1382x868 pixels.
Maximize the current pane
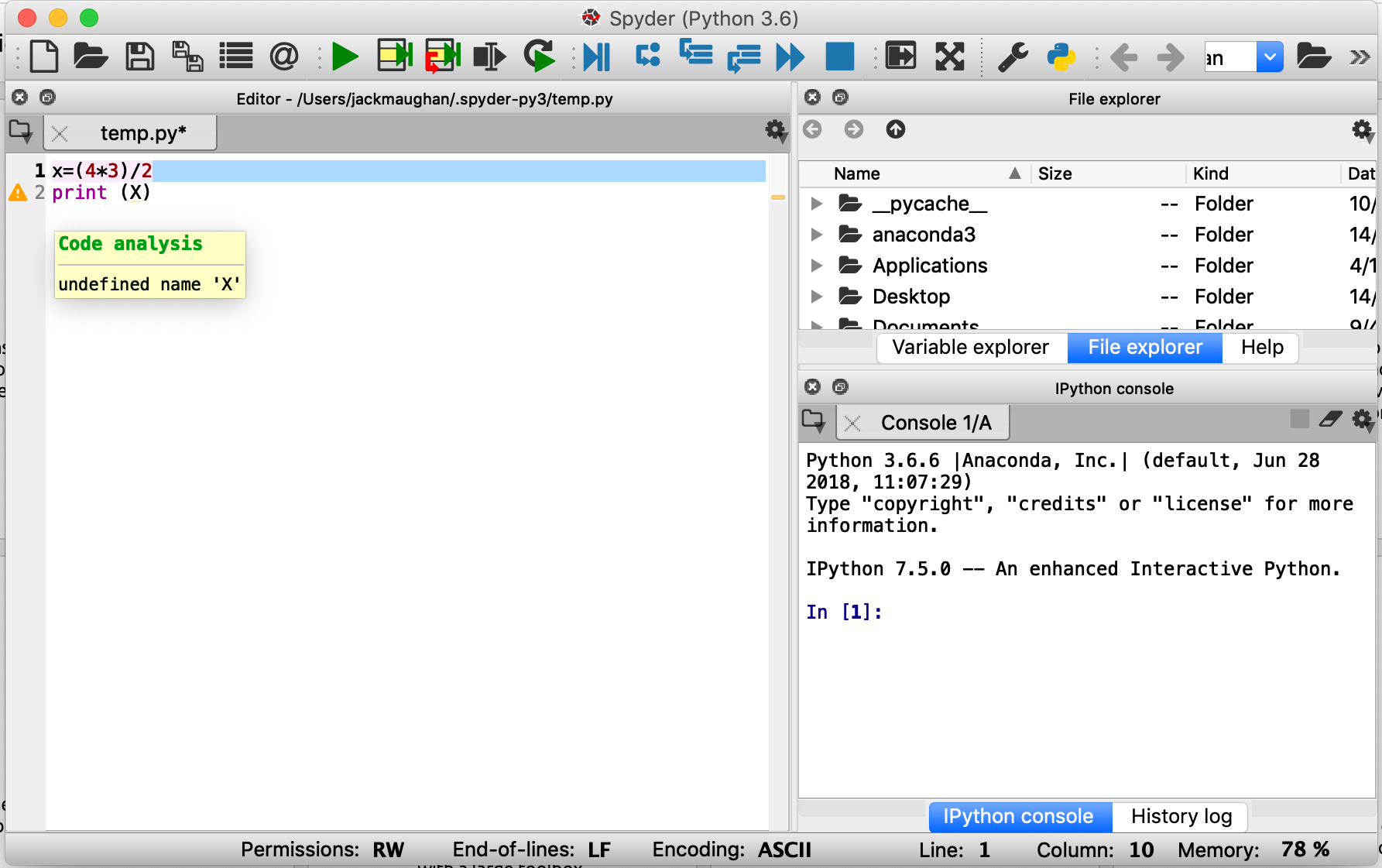(901, 56)
